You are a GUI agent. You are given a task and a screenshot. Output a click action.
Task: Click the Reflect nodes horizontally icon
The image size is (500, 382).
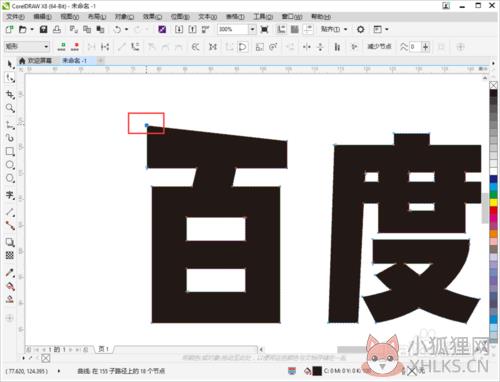pos(306,47)
